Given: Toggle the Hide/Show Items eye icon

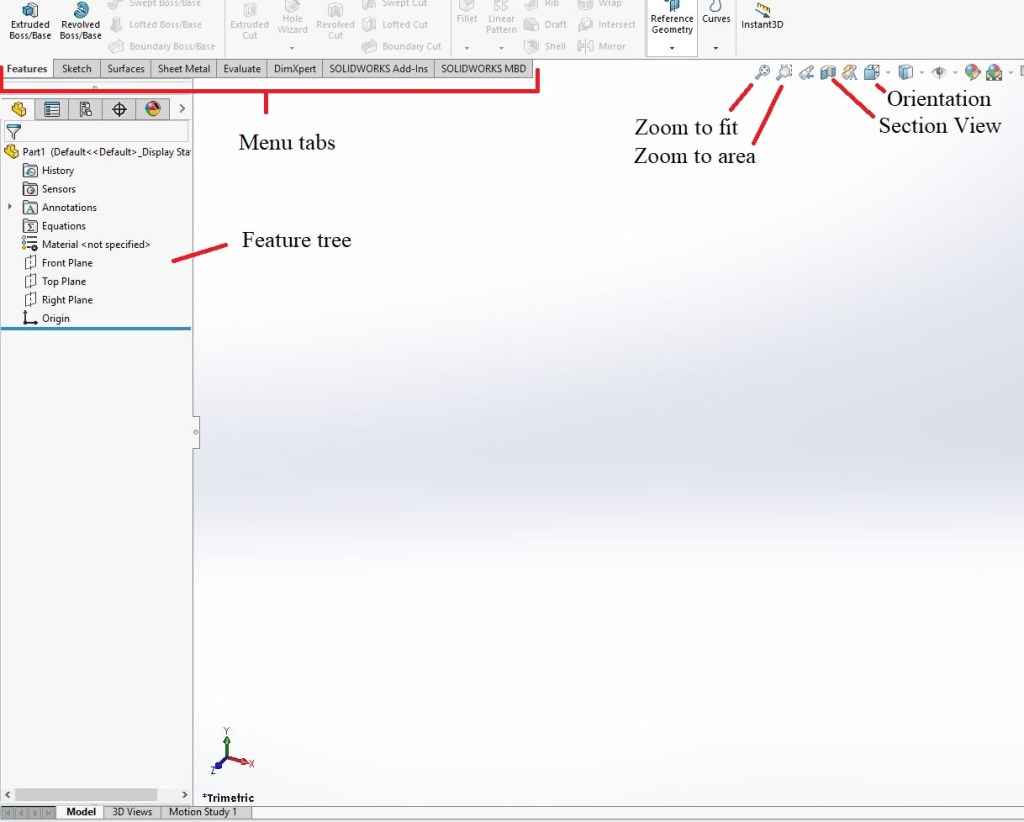Looking at the screenshot, I should 938,72.
